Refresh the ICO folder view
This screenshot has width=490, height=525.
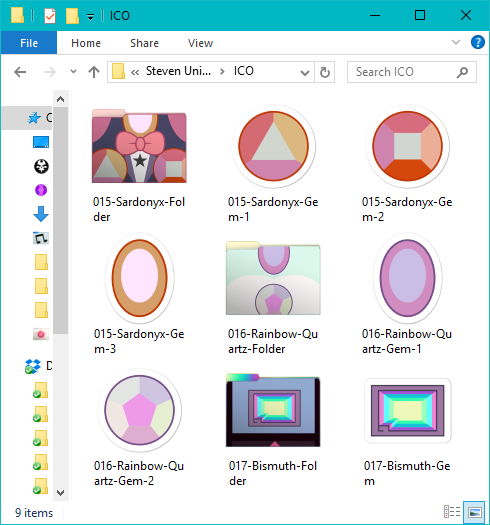tap(324, 72)
